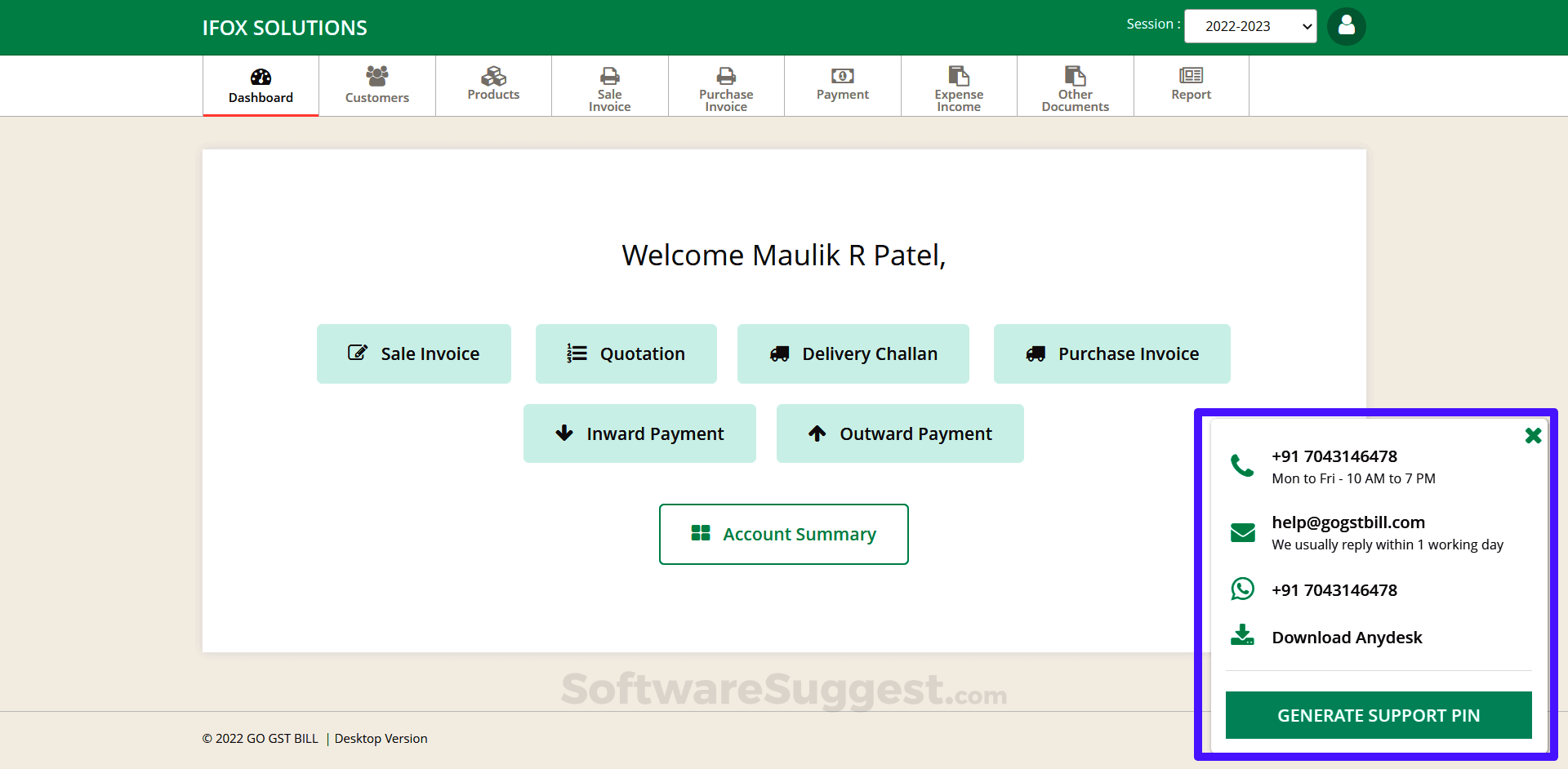Open the Purchase Invoice toolbar tab

(x=726, y=86)
